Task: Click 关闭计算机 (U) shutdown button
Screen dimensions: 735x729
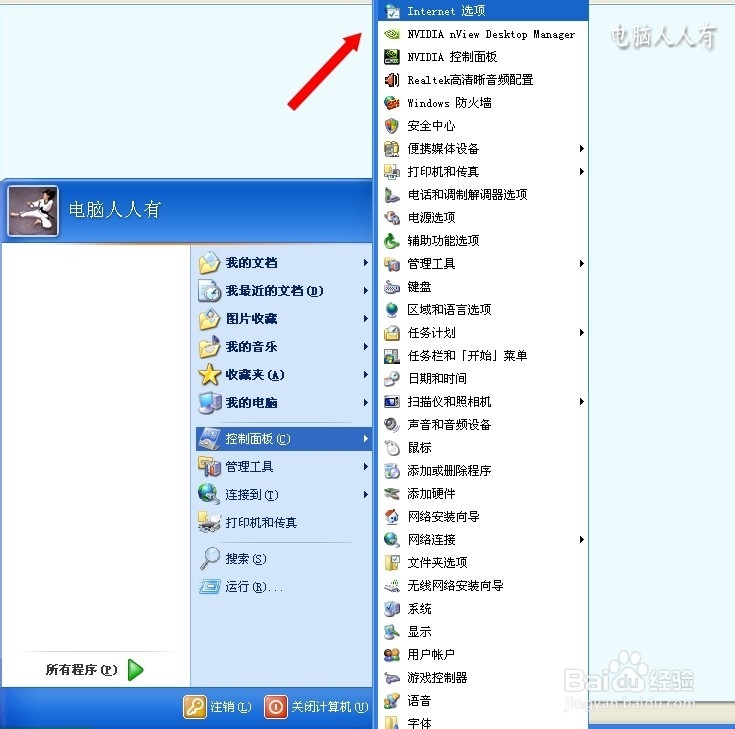Action: pyautogui.click(x=316, y=706)
